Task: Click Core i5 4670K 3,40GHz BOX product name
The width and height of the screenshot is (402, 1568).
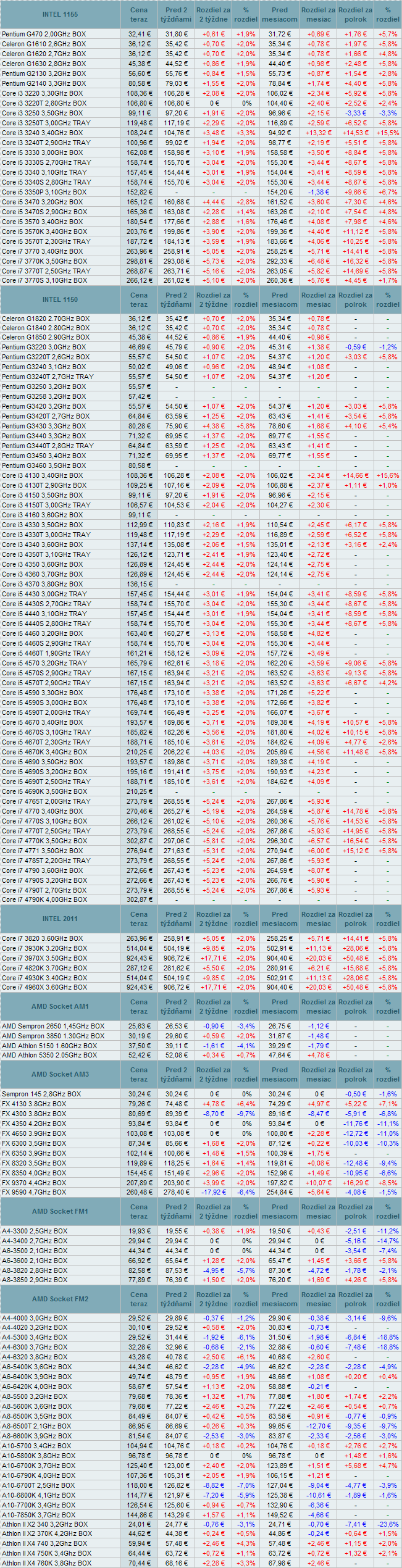Action: [x=44, y=752]
